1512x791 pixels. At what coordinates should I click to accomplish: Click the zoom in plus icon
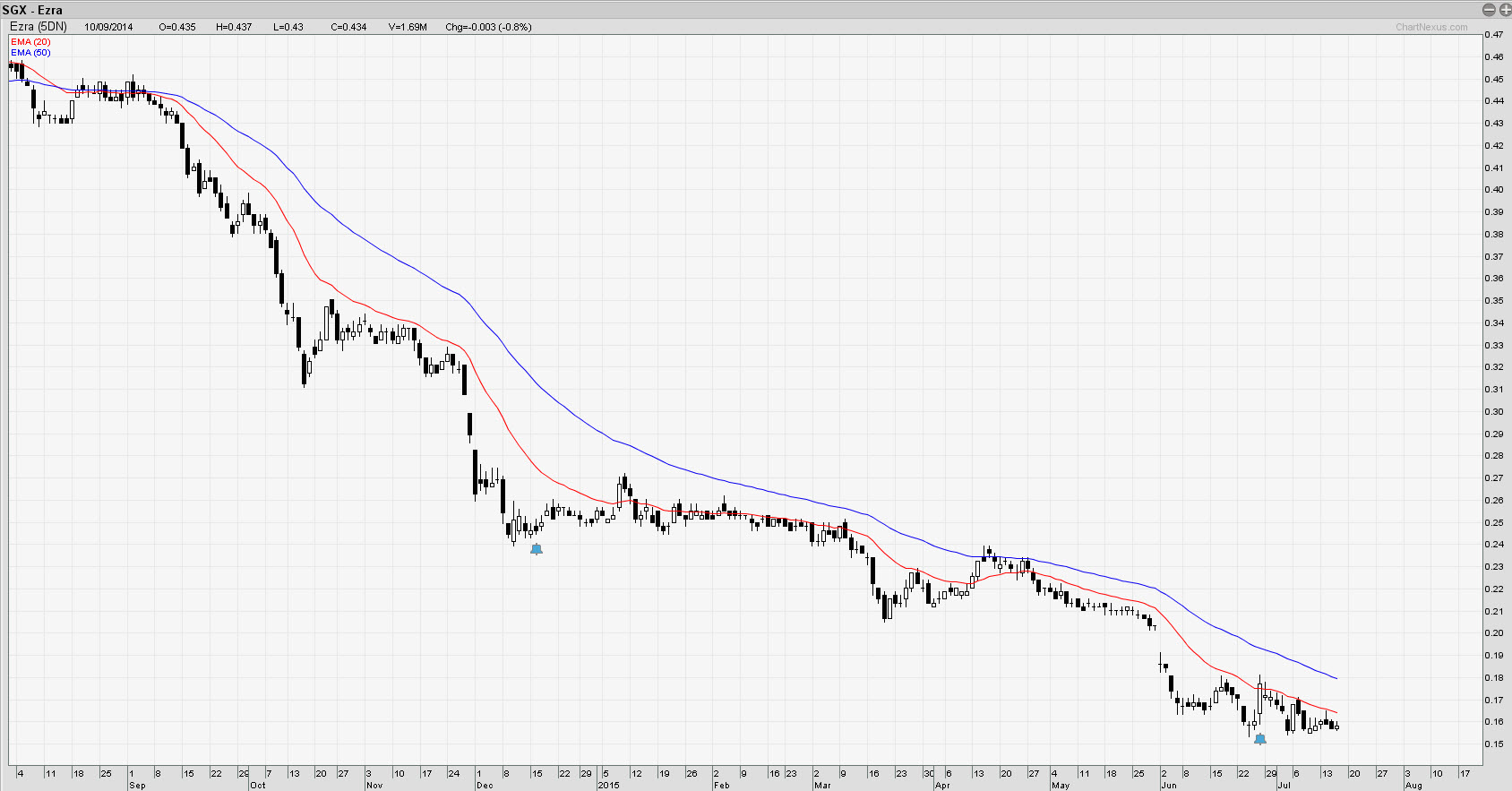[x=1505, y=10]
